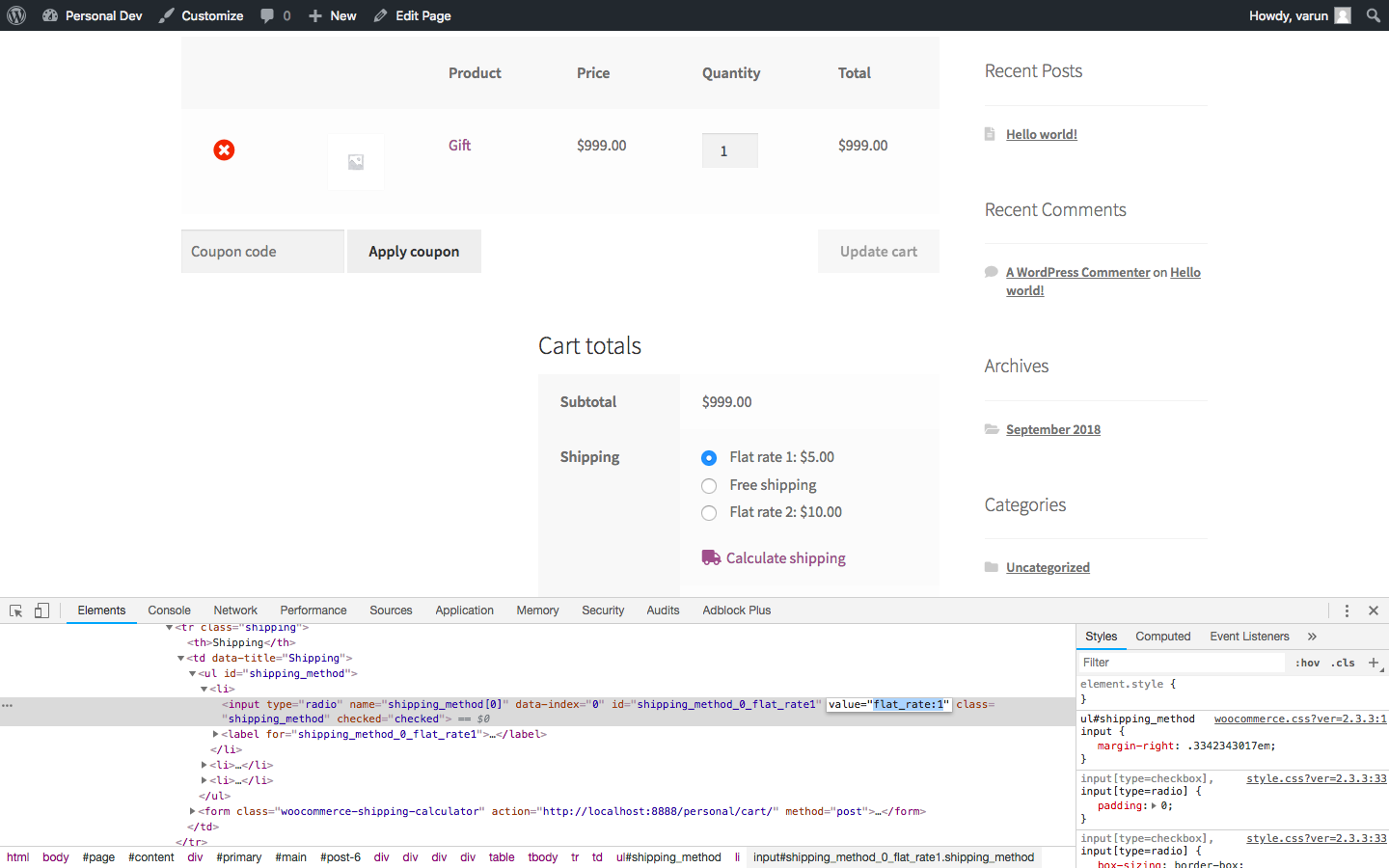Open the woocommerce.css?ver=2.3.3:1 source link
Image resolution: width=1389 pixels, height=868 pixels.
click(1300, 719)
